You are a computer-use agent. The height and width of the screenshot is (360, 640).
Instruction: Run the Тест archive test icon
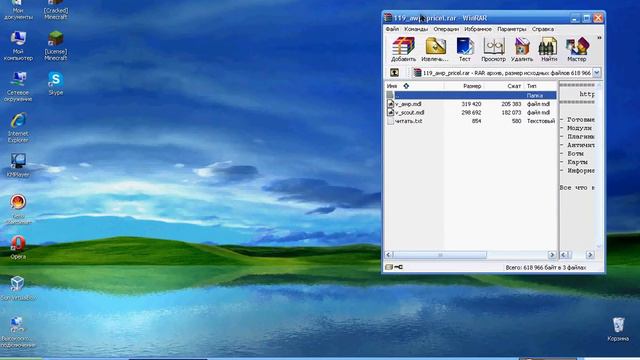coord(464,49)
